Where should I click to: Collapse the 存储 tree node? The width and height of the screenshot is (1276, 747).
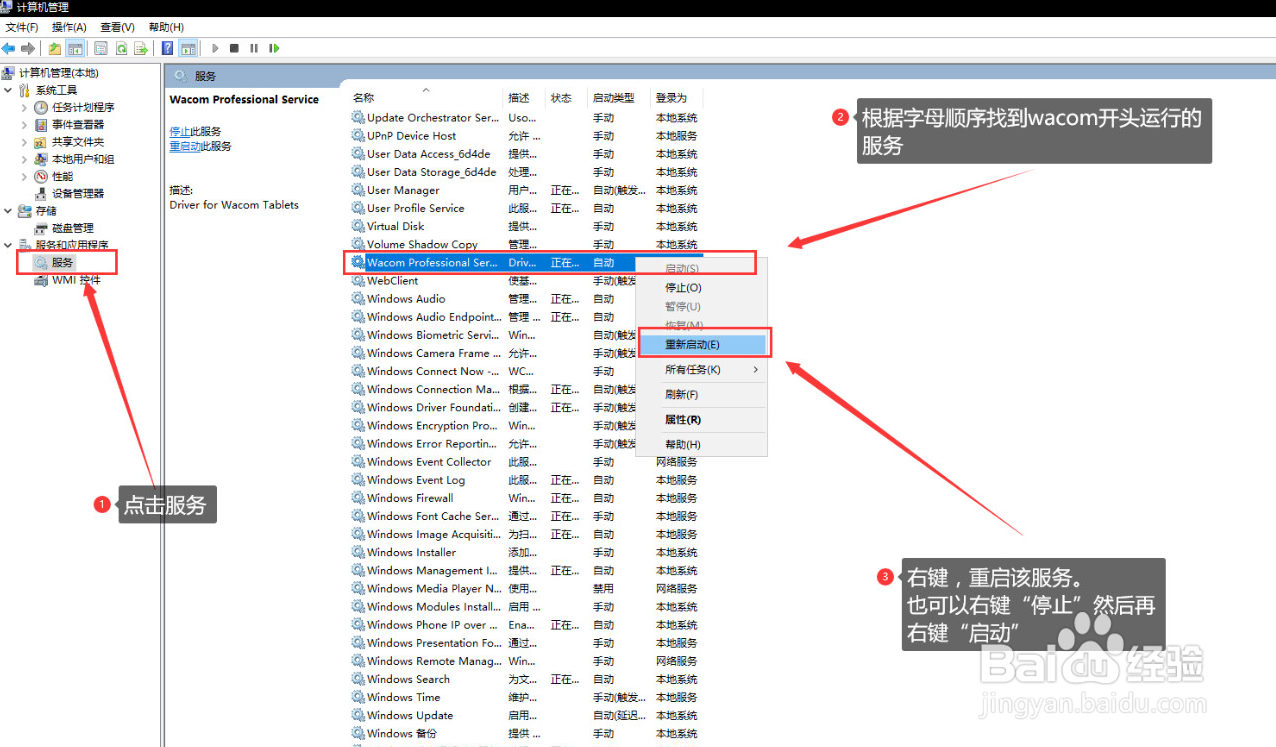coord(9,211)
